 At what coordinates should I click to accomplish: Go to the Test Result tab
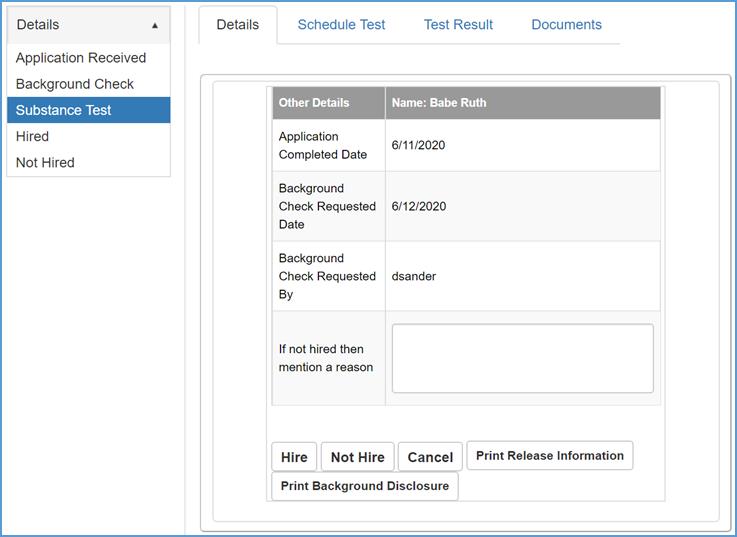pyautogui.click(x=458, y=25)
